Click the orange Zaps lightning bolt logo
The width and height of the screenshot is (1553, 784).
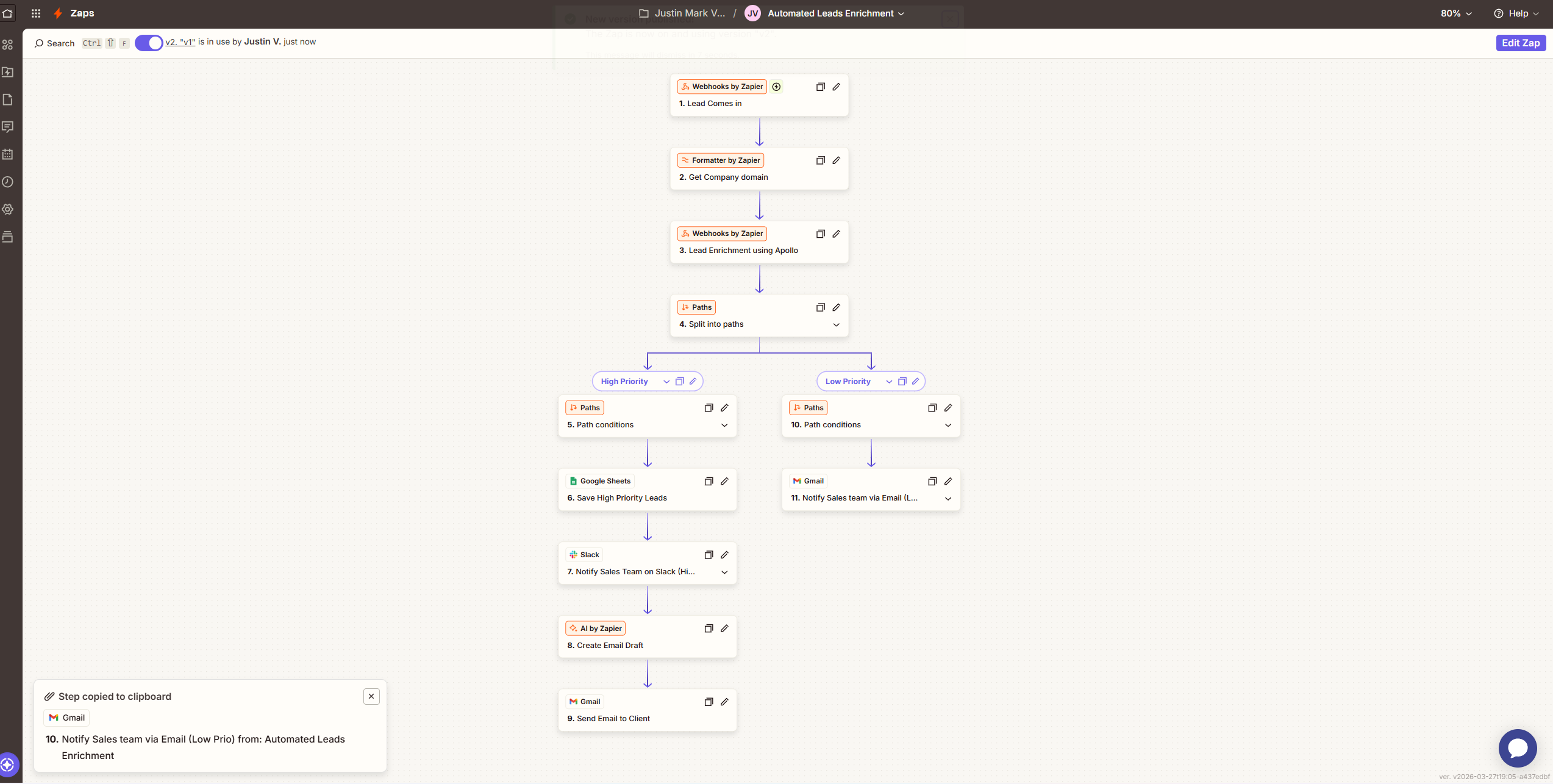click(58, 13)
